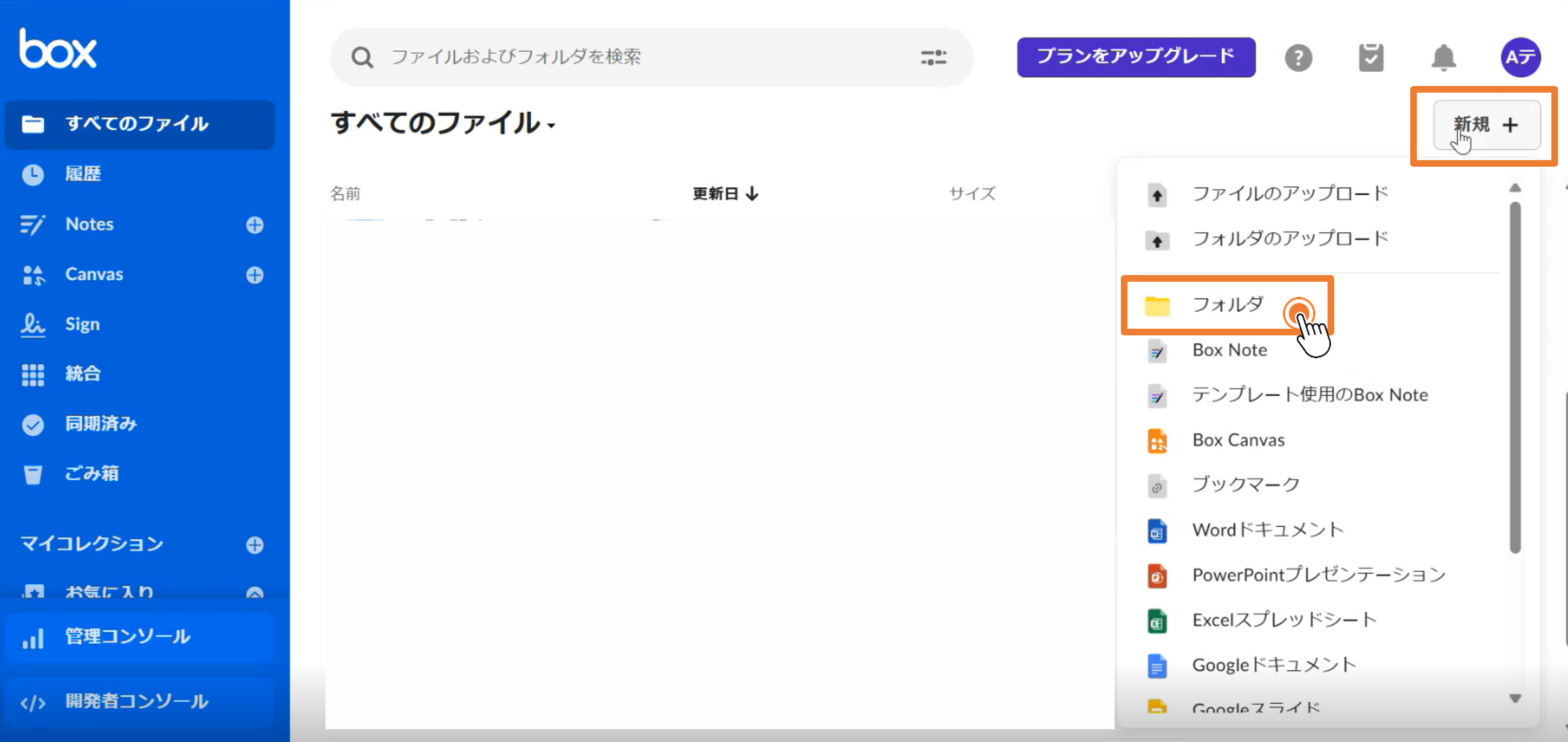The height and width of the screenshot is (742, 1568).
Task: Click the PowerPoint icon in menu
Action: [1157, 576]
